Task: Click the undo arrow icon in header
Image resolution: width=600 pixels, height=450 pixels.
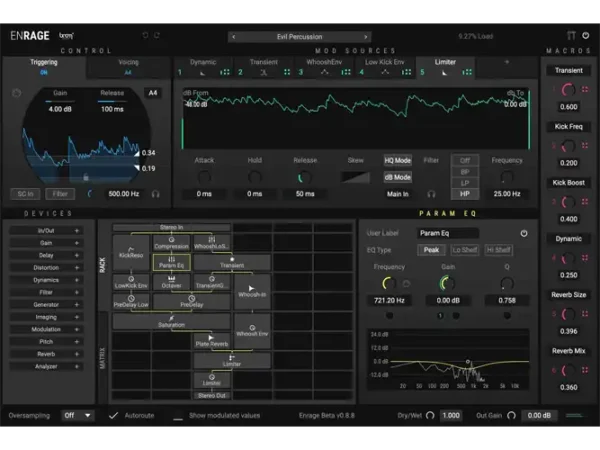Action: click(x=145, y=36)
